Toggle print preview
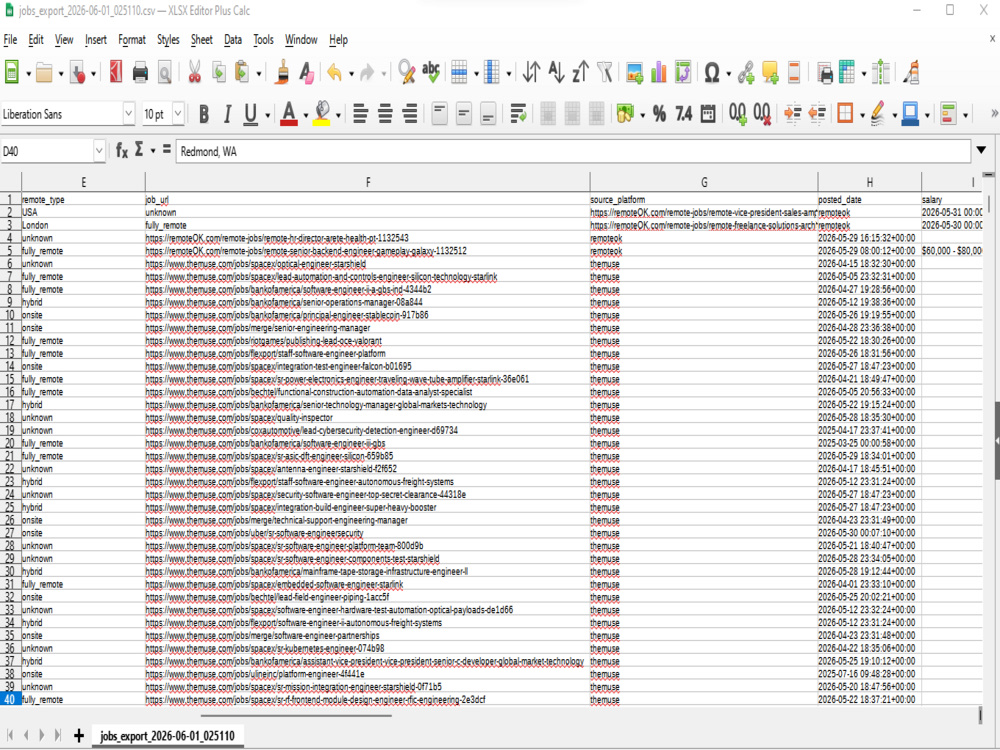The width and height of the screenshot is (1000, 750). (x=165, y=73)
